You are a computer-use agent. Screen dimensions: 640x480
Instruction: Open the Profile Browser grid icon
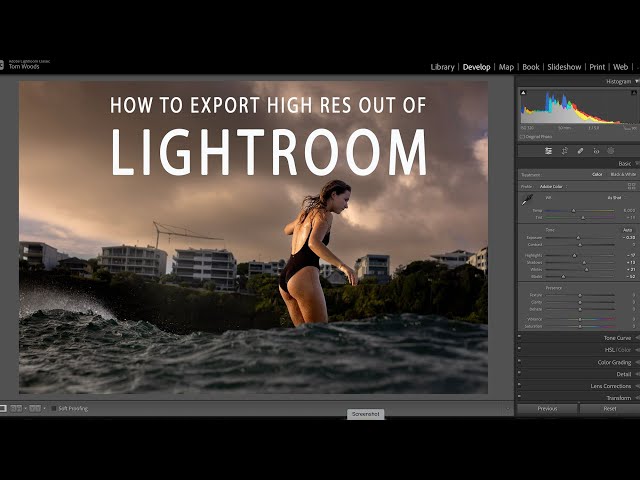(631, 187)
